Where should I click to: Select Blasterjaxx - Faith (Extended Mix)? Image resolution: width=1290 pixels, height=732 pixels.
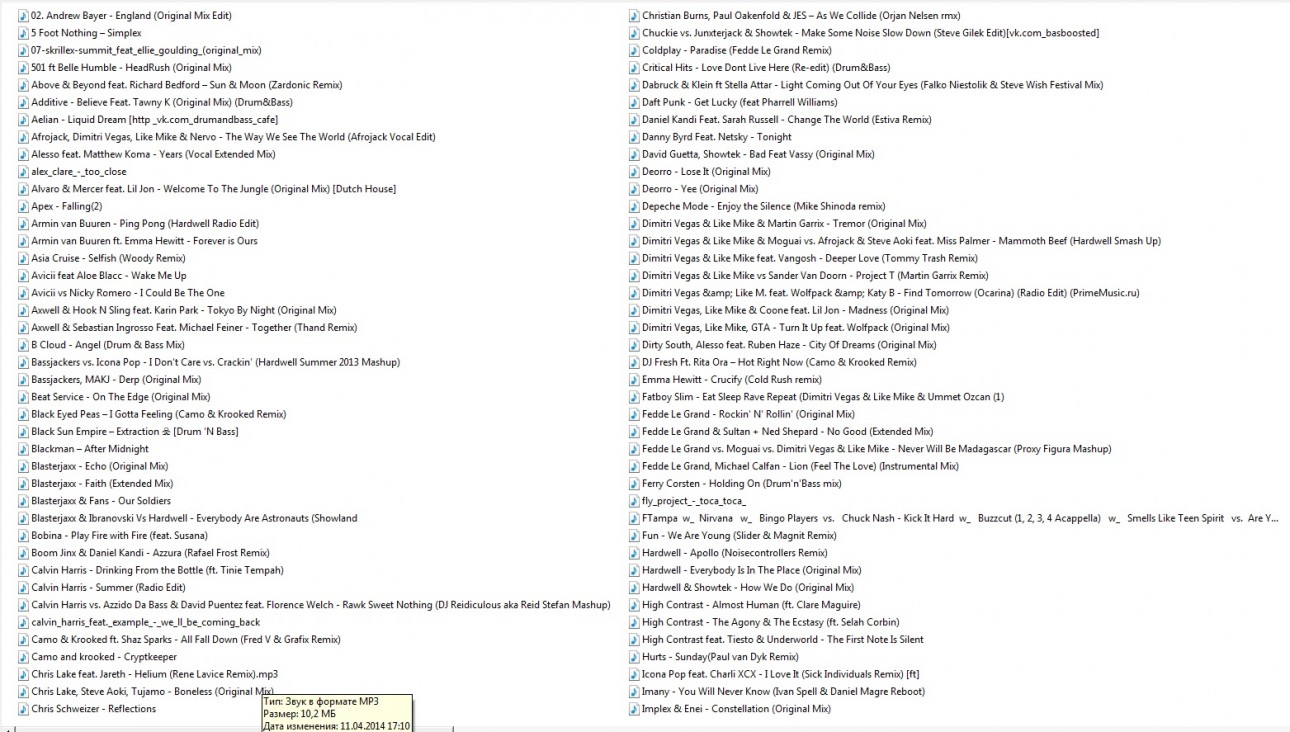click(102, 484)
